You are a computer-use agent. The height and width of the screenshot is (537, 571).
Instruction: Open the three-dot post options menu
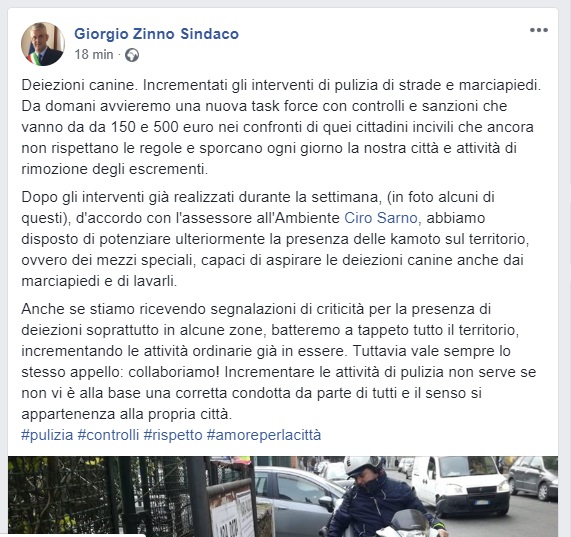(x=539, y=30)
